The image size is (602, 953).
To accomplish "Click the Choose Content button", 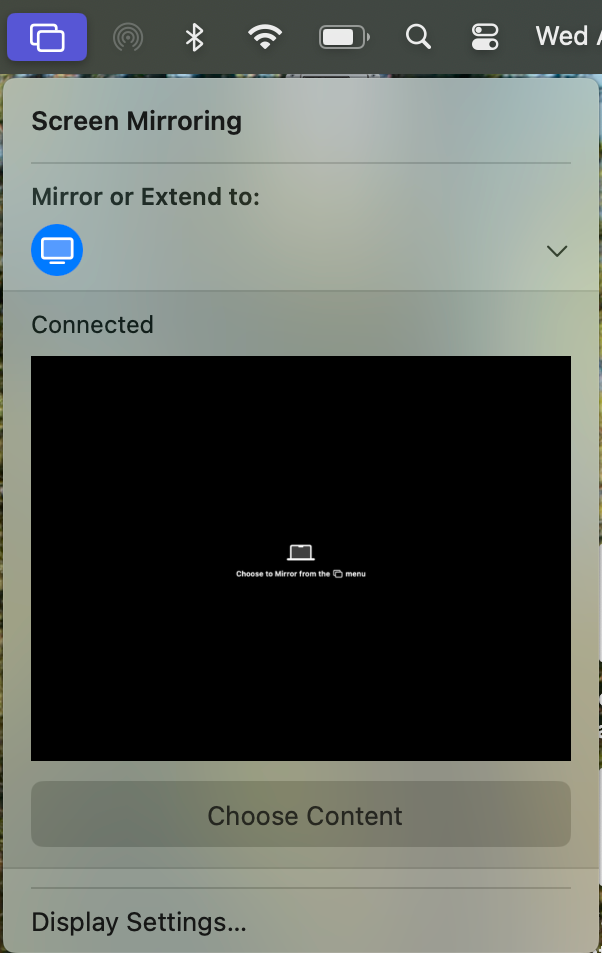I will pyautogui.click(x=301, y=814).
